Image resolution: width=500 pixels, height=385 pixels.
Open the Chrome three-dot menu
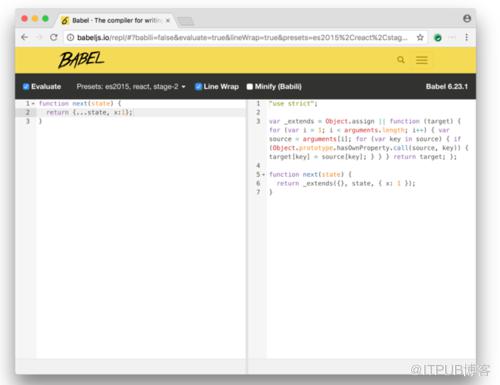(x=466, y=37)
